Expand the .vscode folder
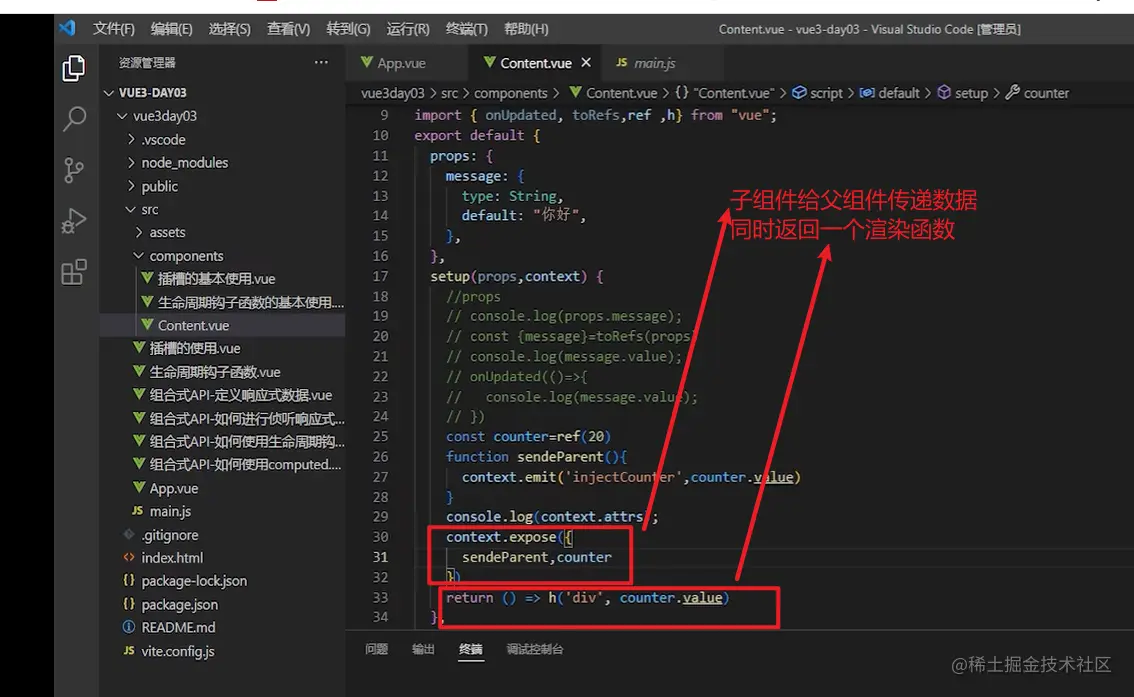Image resolution: width=1134 pixels, height=697 pixels. click(x=131, y=139)
